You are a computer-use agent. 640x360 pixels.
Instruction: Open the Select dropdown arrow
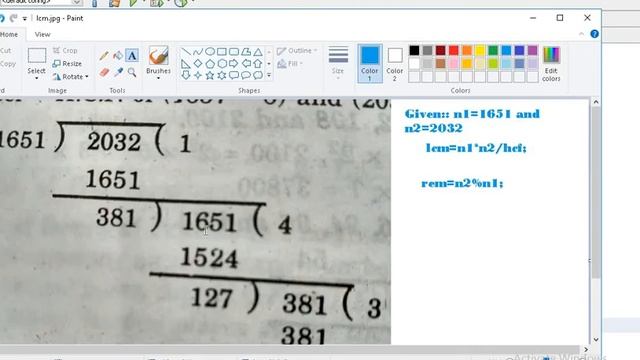point(36,78)
